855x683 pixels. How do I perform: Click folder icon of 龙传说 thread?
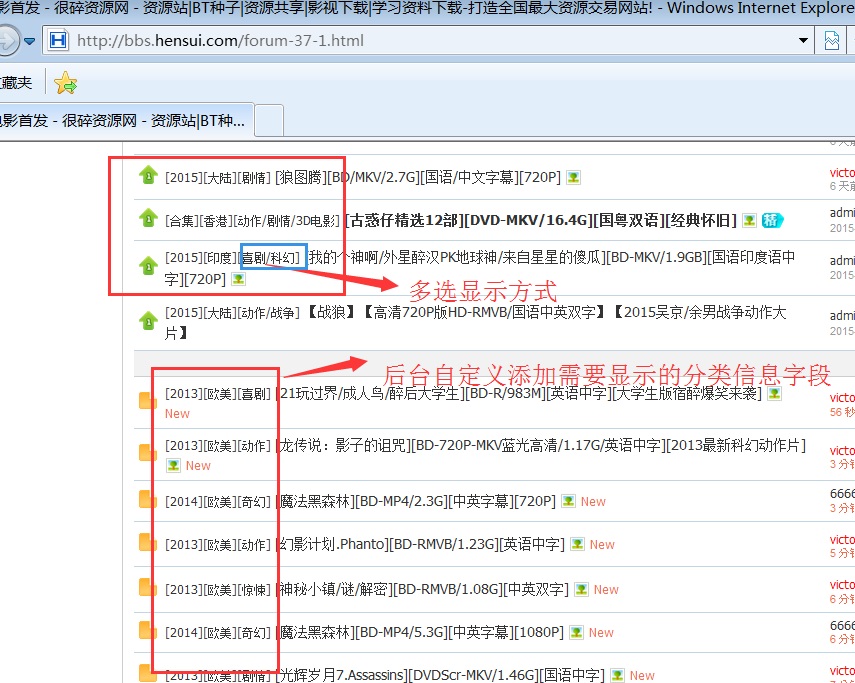147,453
